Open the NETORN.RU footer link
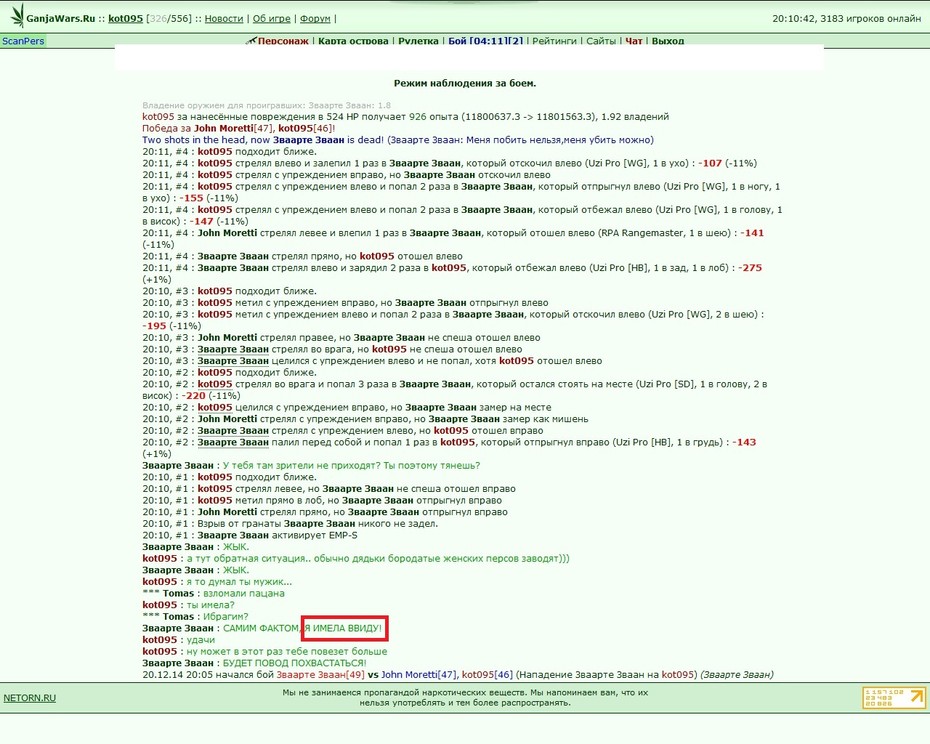This screenshot has height=744, width=930. point(30,698)
